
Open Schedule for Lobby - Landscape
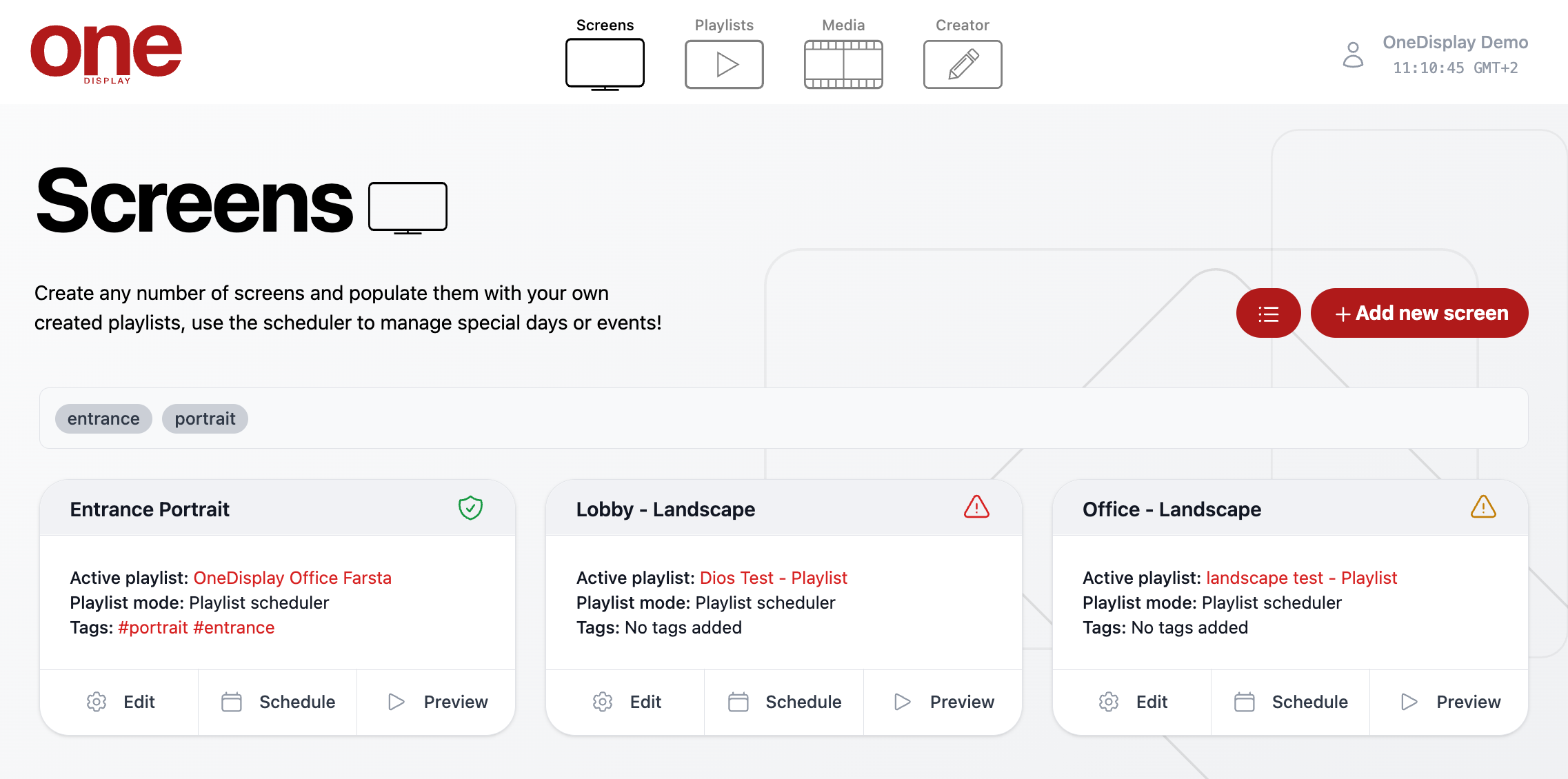coord(784,702)
